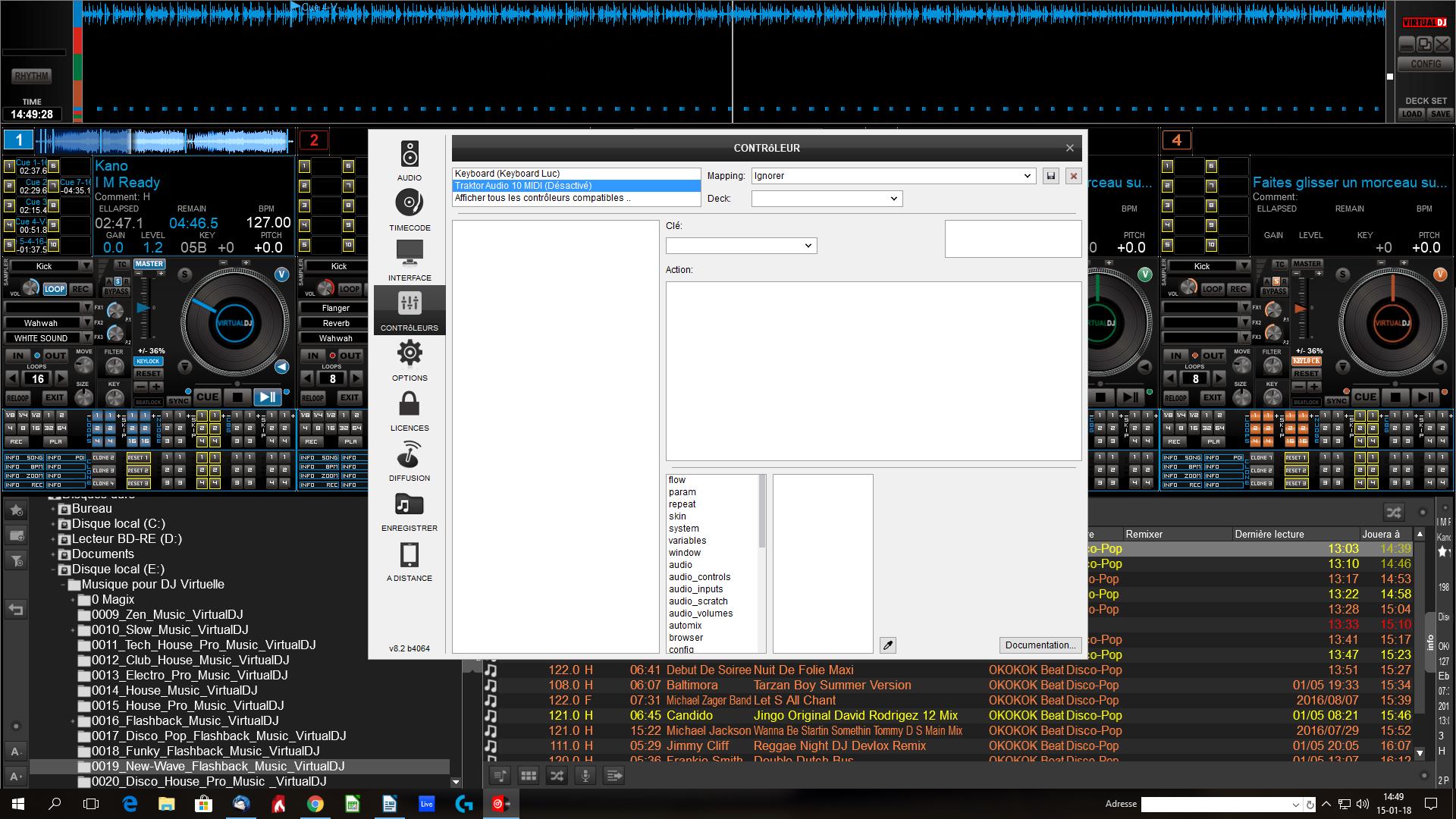The image size is (1456, 819).
Task: Click the deck 1 stop button
Action: (237, 397)
